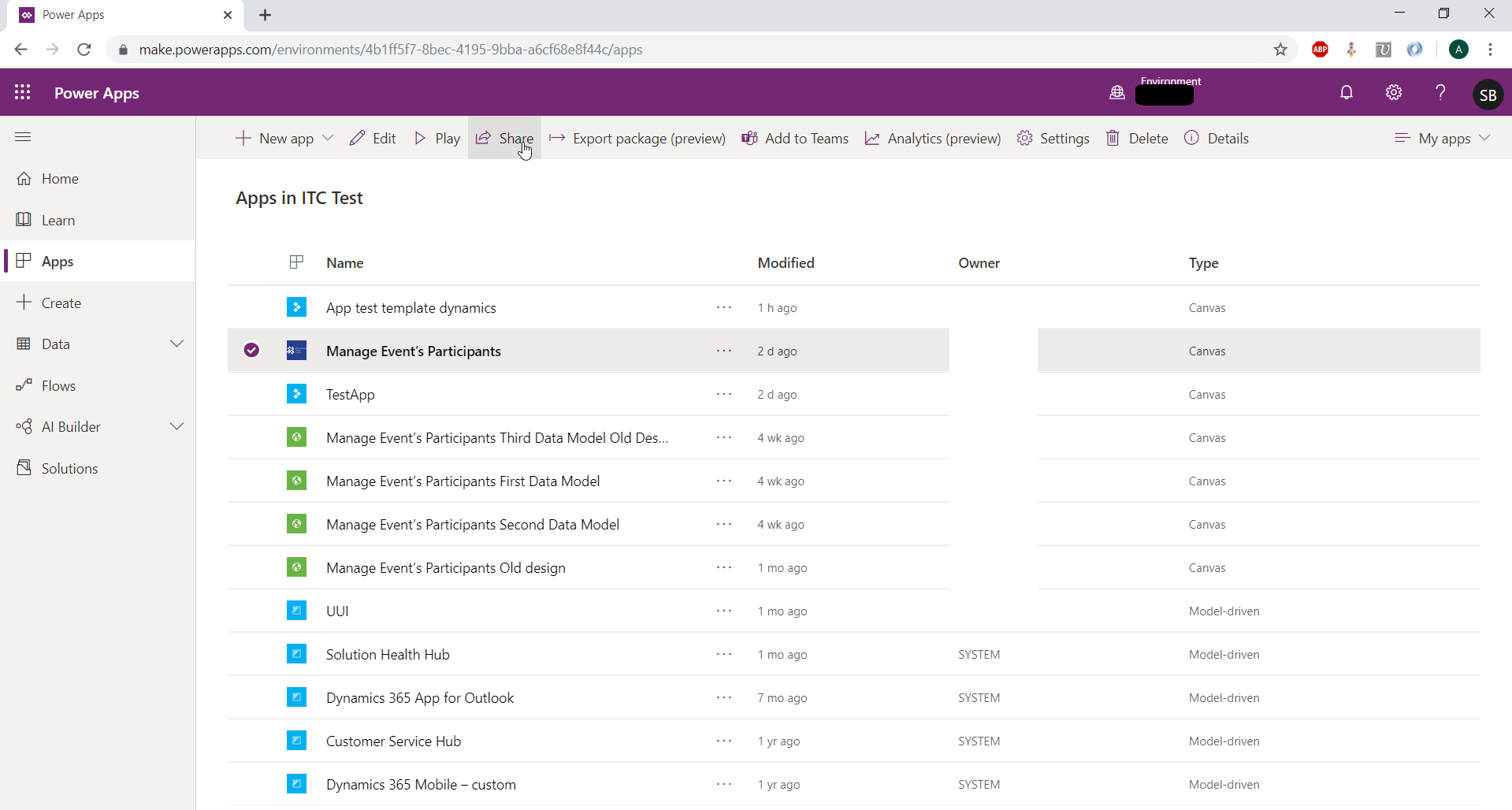The height and width of the screenshot is (810, 1512).
Task: Open more options for Dynamics 365 App for Outlook
Action: tap(724, 697)
